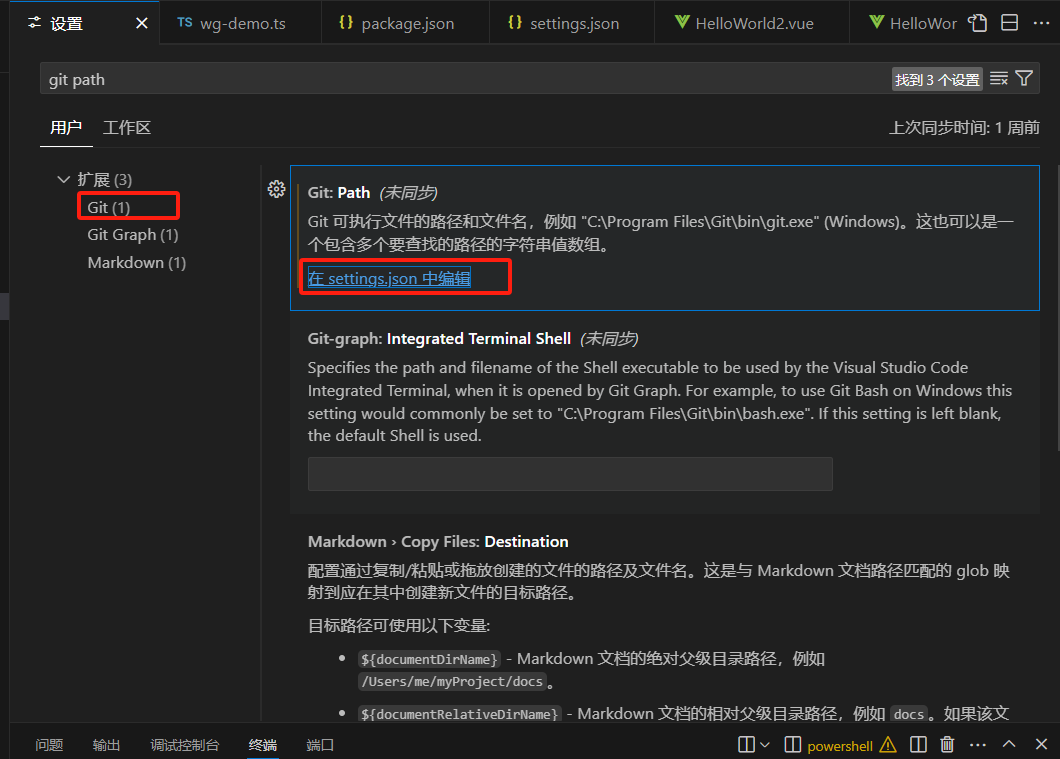Click the braces icon on settings.json tab

point(514,22)
